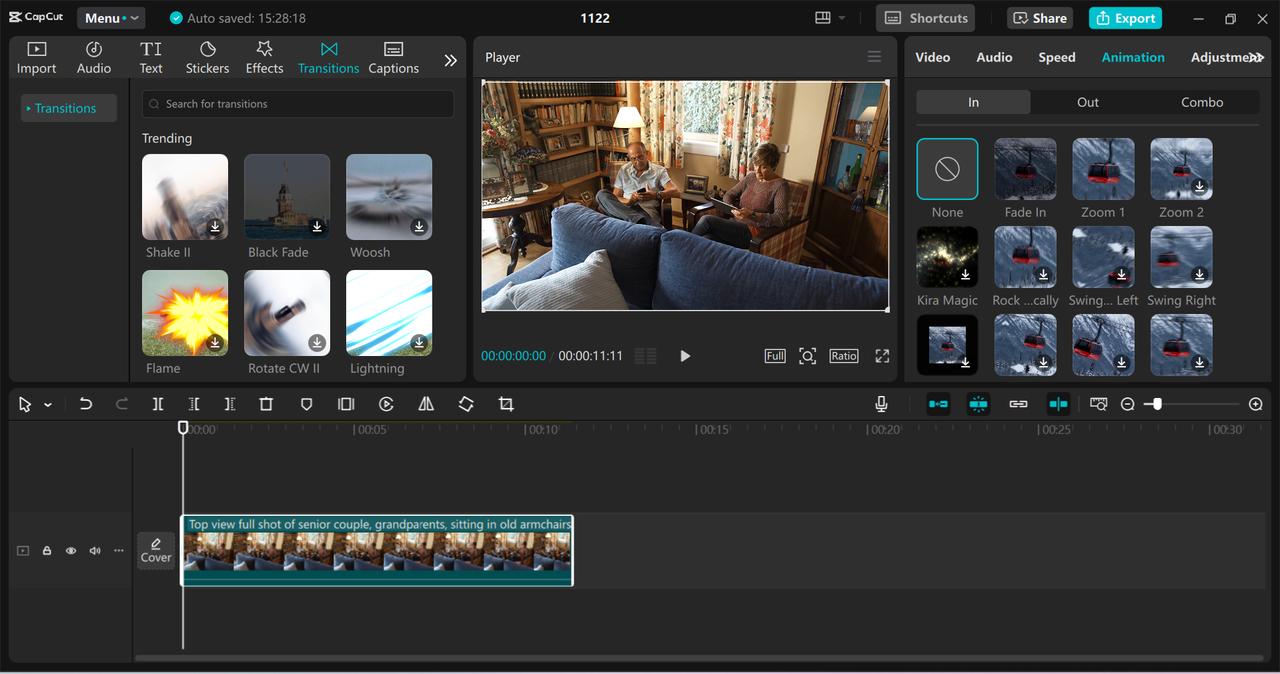The image size is (1280, 674).
Task: Toggle main track magnet
Action: [938, 404]
